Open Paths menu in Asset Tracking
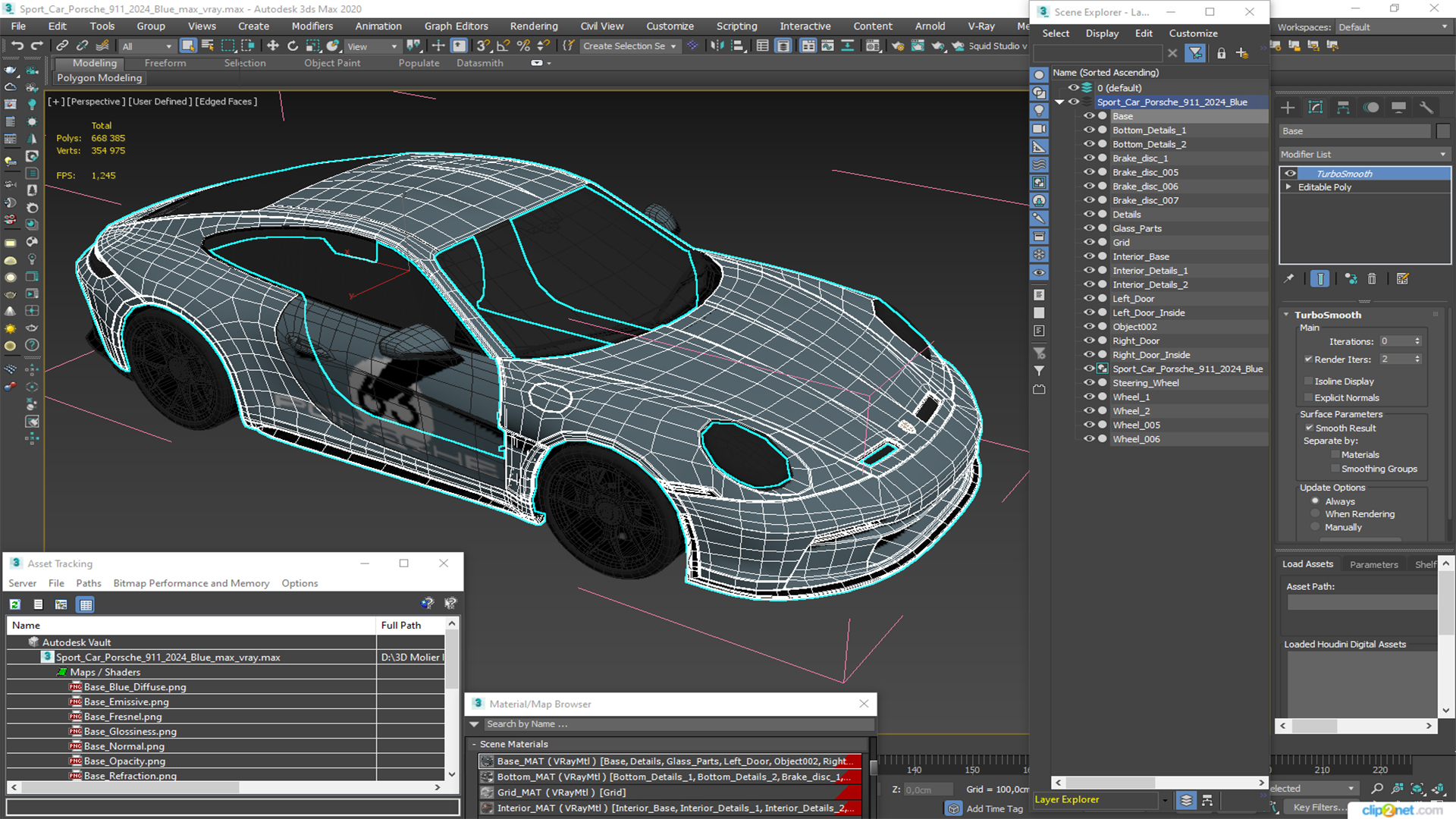 (x=88, y=583)
